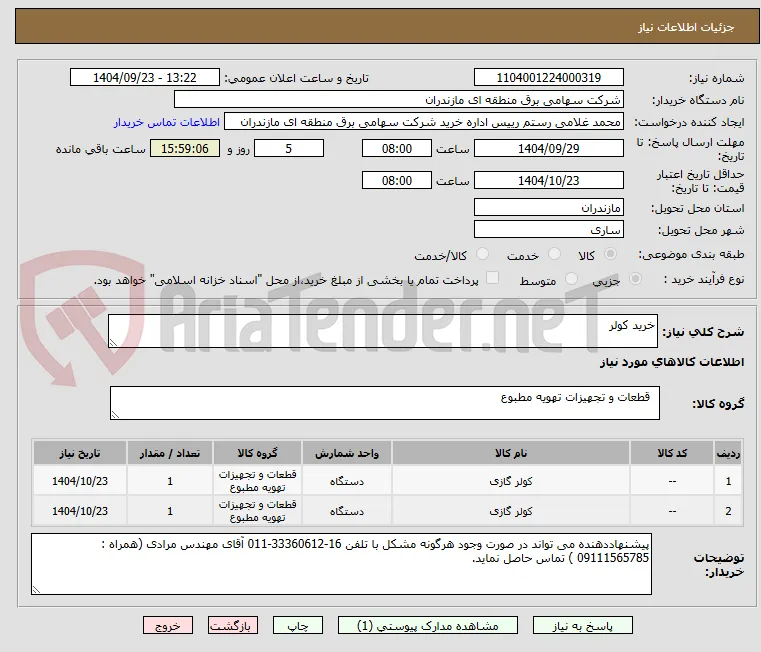Toggle the اسناد خزانه اسلامی payment checkbox
761x652 pixels.
coord(492,278)
